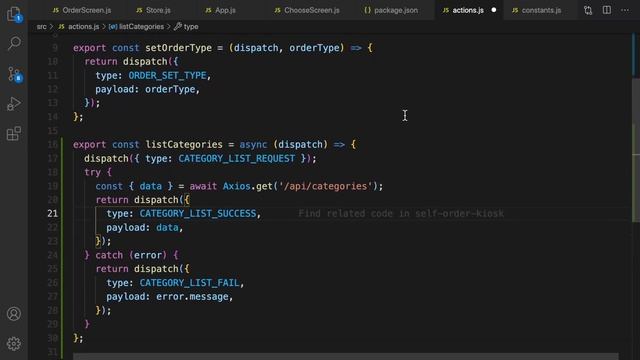The height and width of the screenshot is (360, 640).
Task: Click the '/api/categories' string
Action: [x=325, y=186]
